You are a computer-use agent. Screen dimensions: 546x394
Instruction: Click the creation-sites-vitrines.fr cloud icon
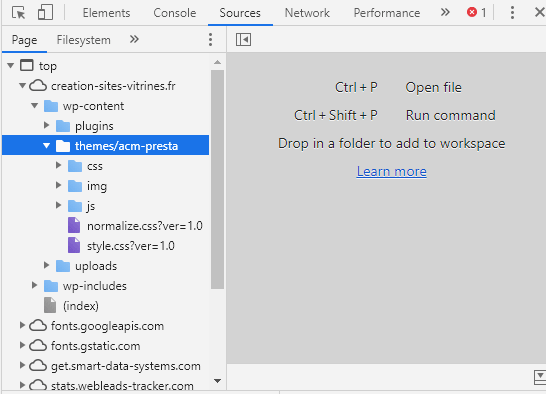(38, 85)
